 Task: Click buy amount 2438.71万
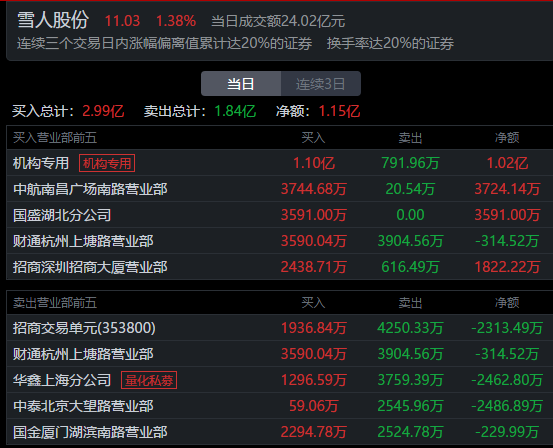[314, 267]
